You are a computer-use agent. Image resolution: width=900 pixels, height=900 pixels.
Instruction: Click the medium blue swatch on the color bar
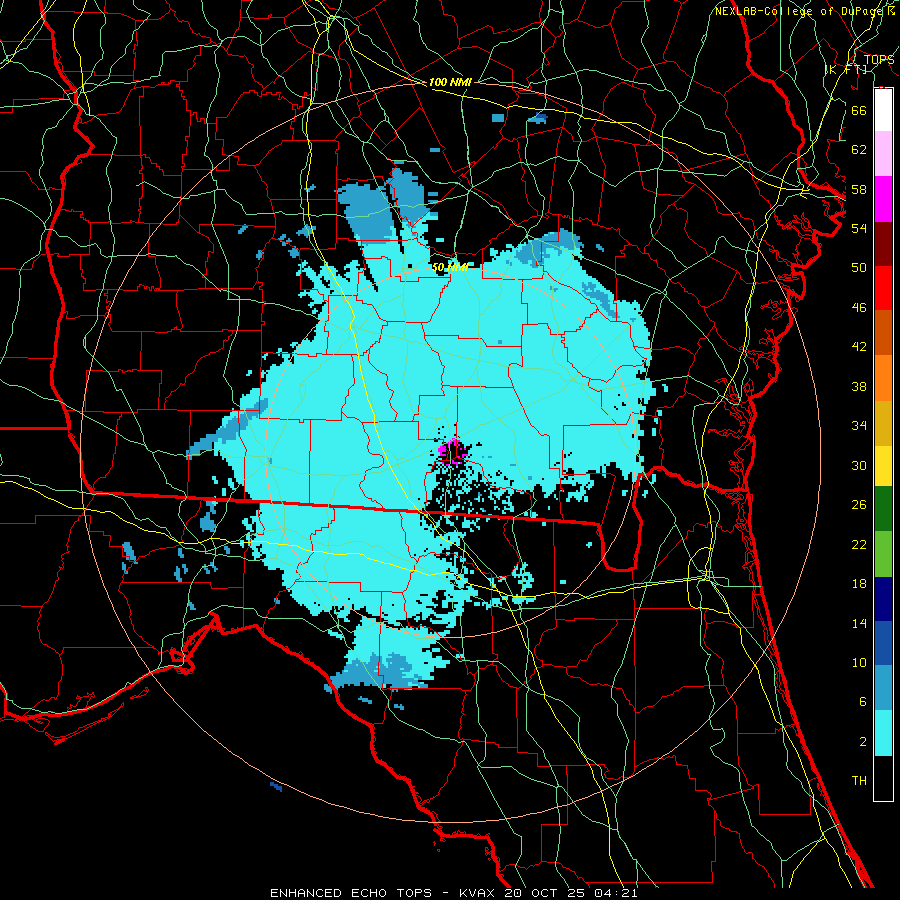tap(883, 643)
